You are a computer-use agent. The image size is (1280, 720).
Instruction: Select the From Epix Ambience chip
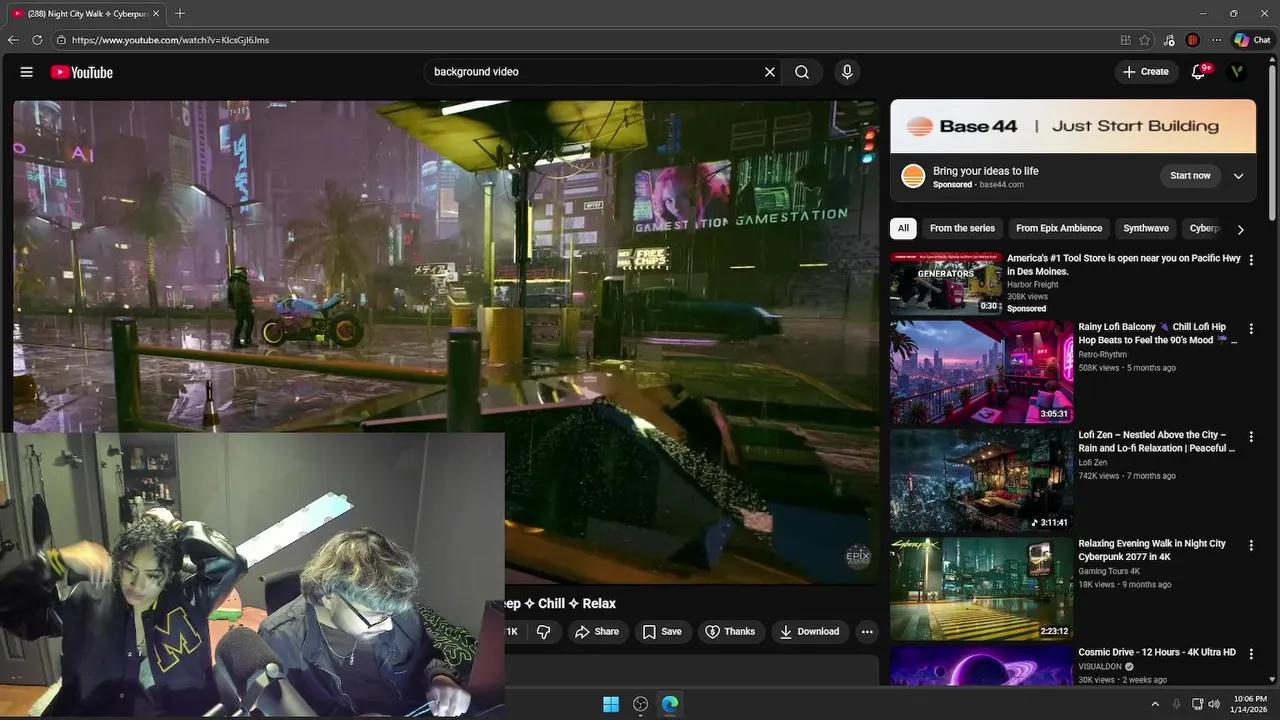(1059, 228)
